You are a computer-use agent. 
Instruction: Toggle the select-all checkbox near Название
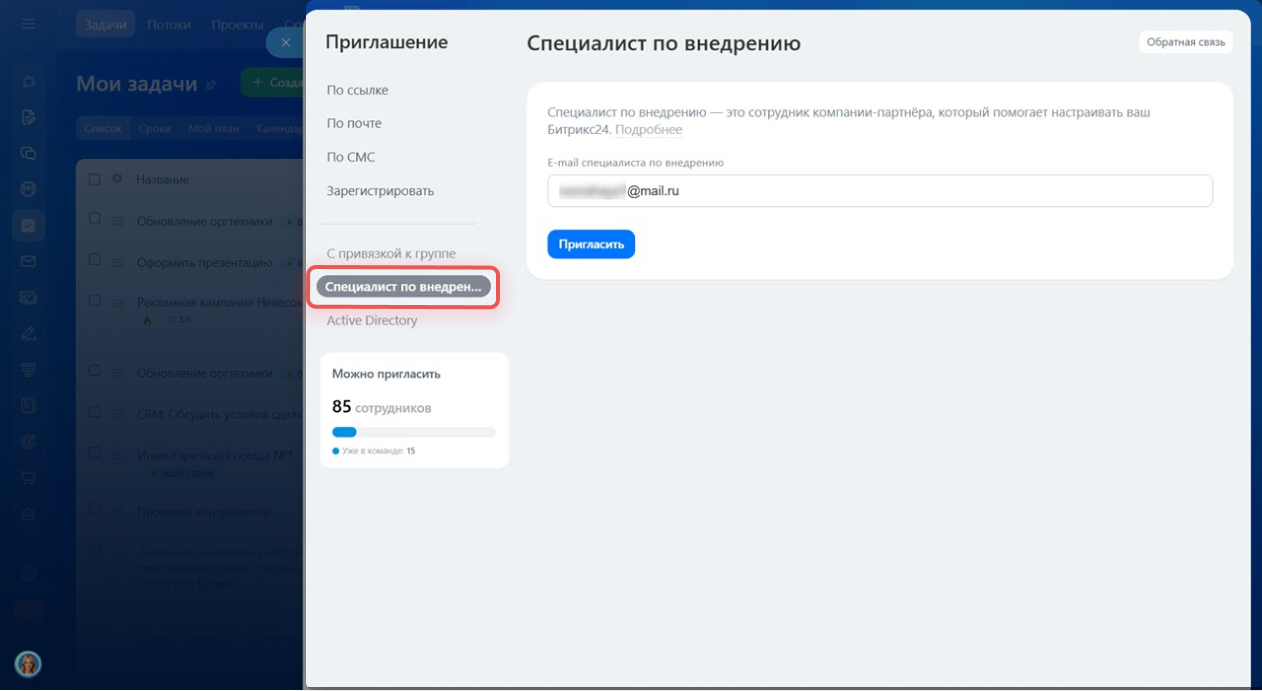point(95,180)
